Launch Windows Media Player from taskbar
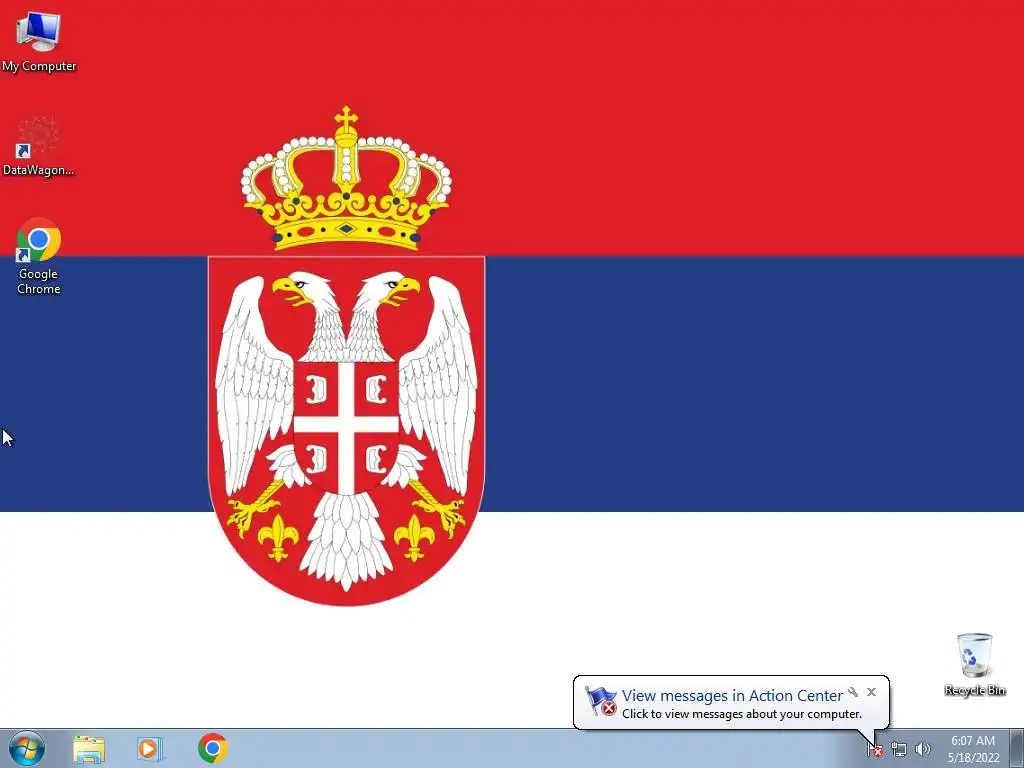Screen dimensions: 1024x768 click(150, 749)
